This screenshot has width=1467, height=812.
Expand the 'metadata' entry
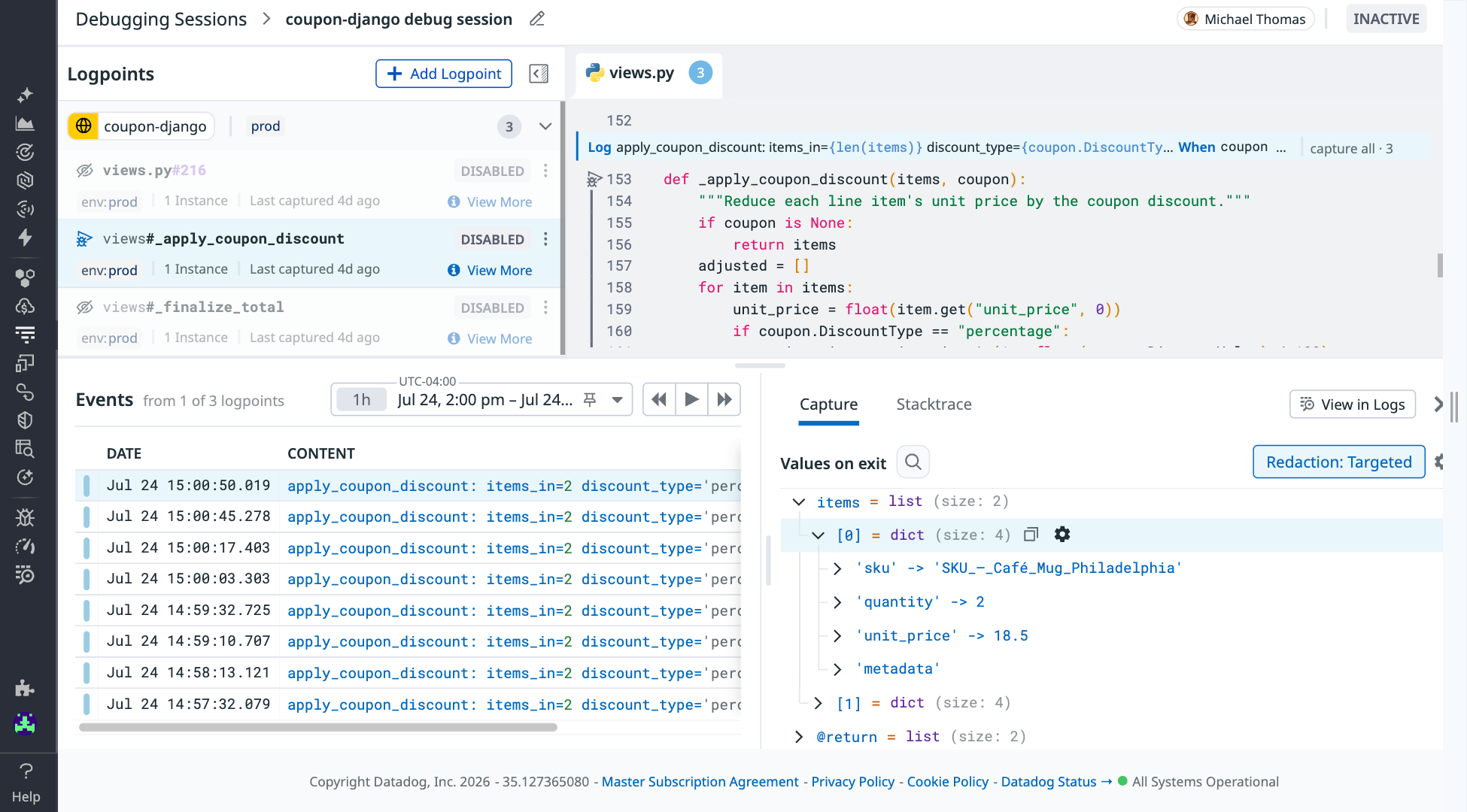point(837,669)
